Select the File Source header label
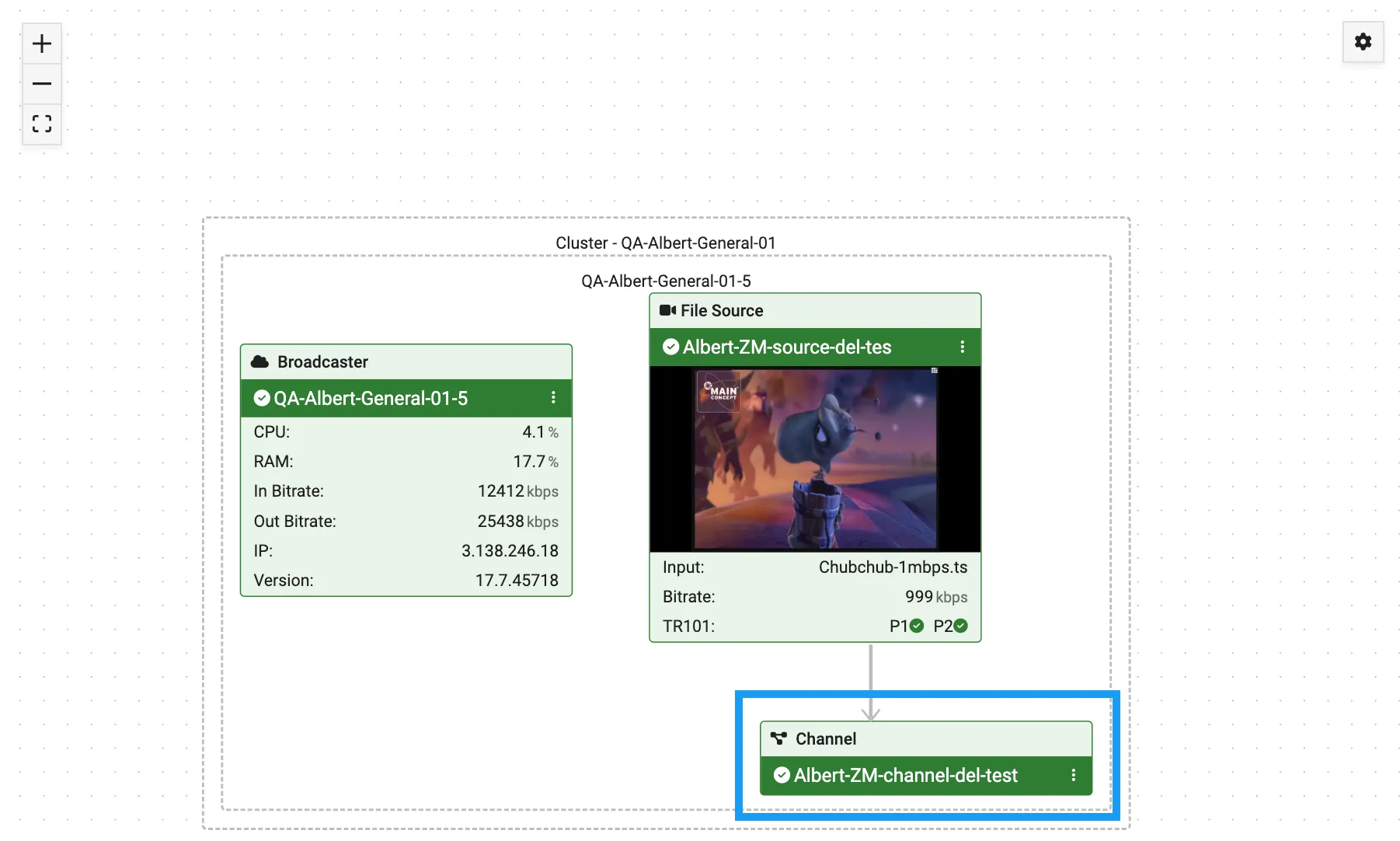Image resolution: width=1400 pixels, height=841 pixels. [722, 310]
